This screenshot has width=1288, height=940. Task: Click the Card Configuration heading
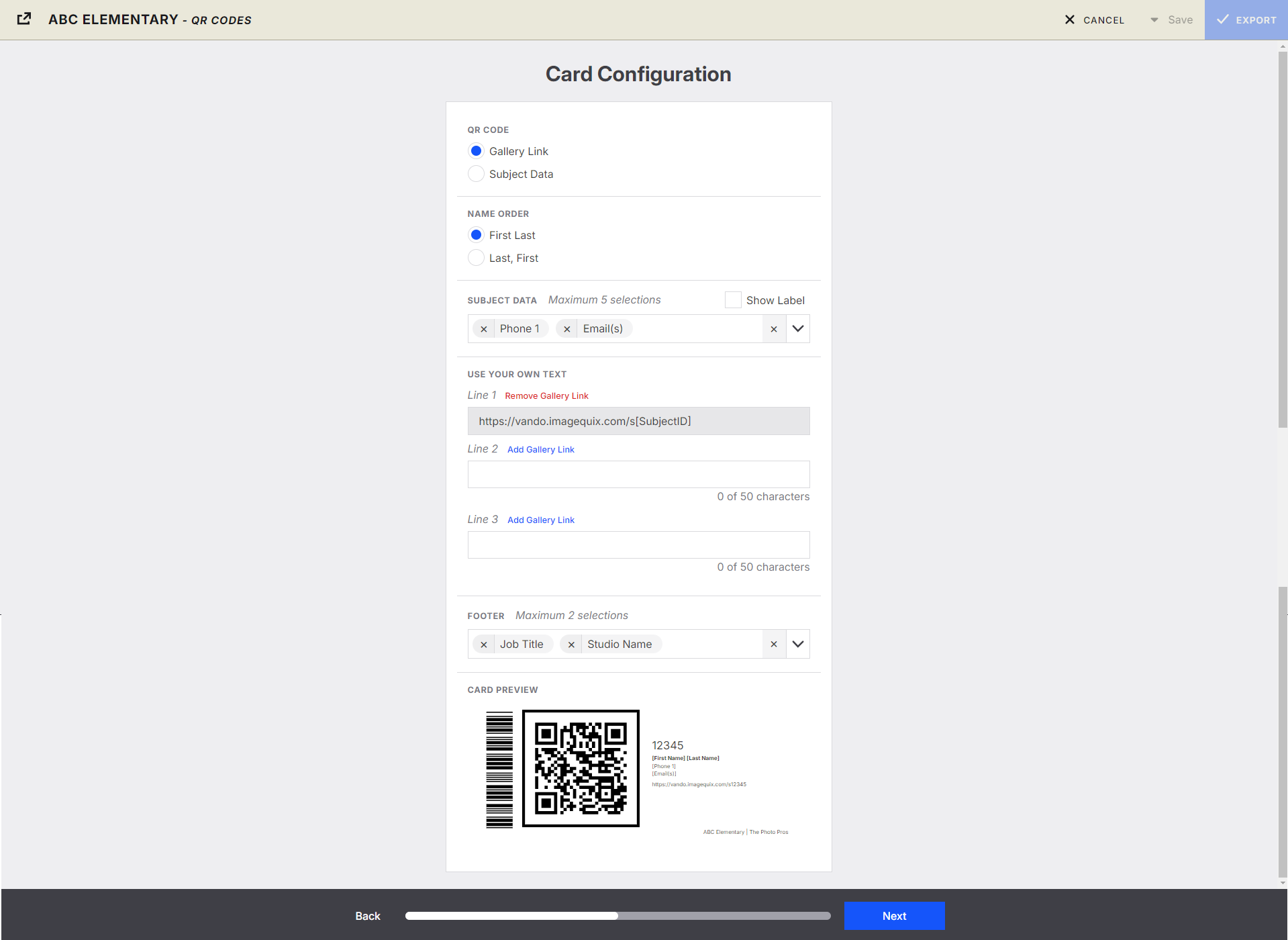point(638,74)
